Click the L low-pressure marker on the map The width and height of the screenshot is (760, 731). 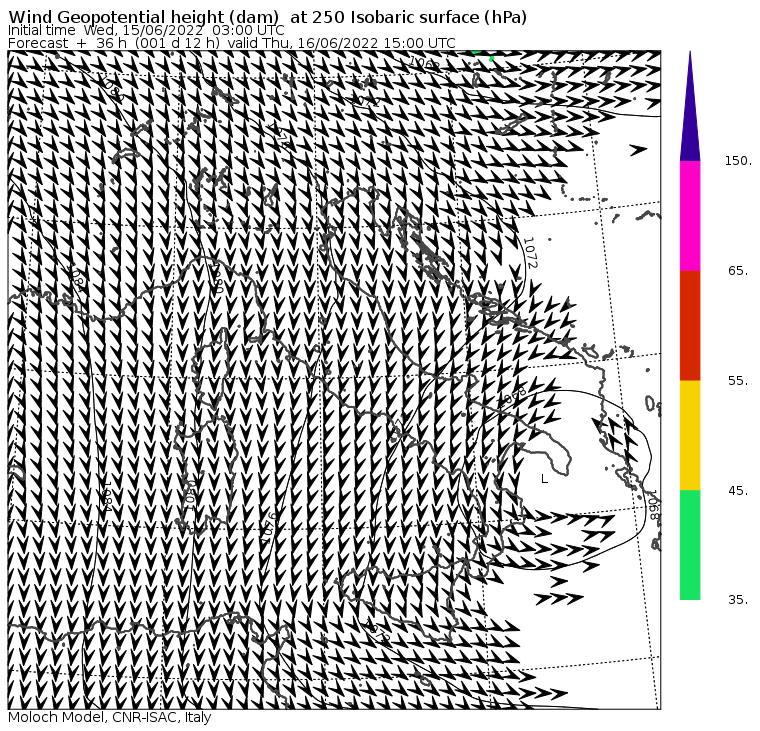point(544,479)
